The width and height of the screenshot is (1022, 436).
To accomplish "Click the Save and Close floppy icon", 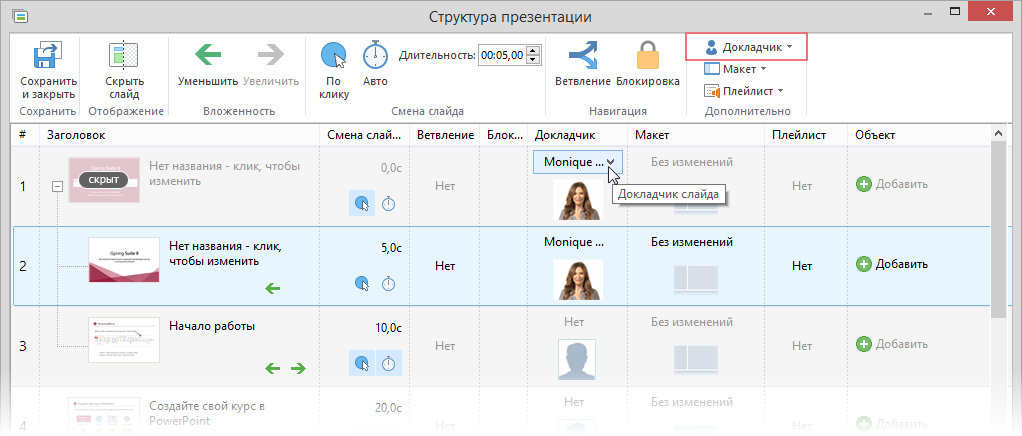I will coord(48,55).
